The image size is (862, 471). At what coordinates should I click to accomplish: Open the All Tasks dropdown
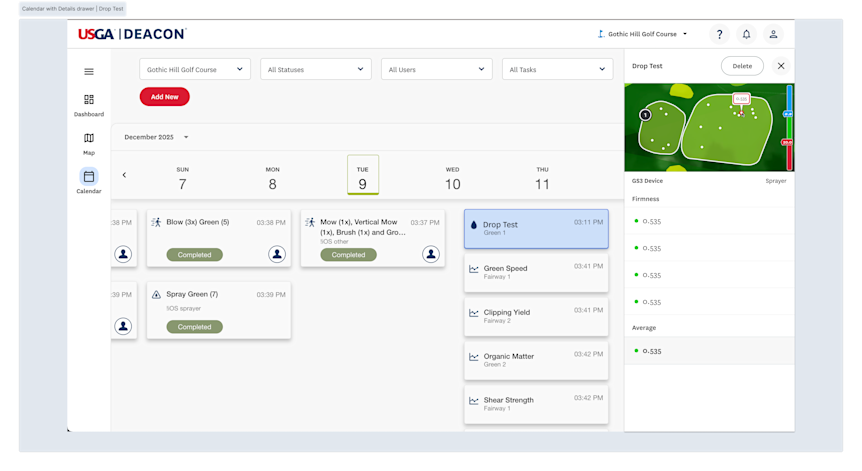coord(557,69)
